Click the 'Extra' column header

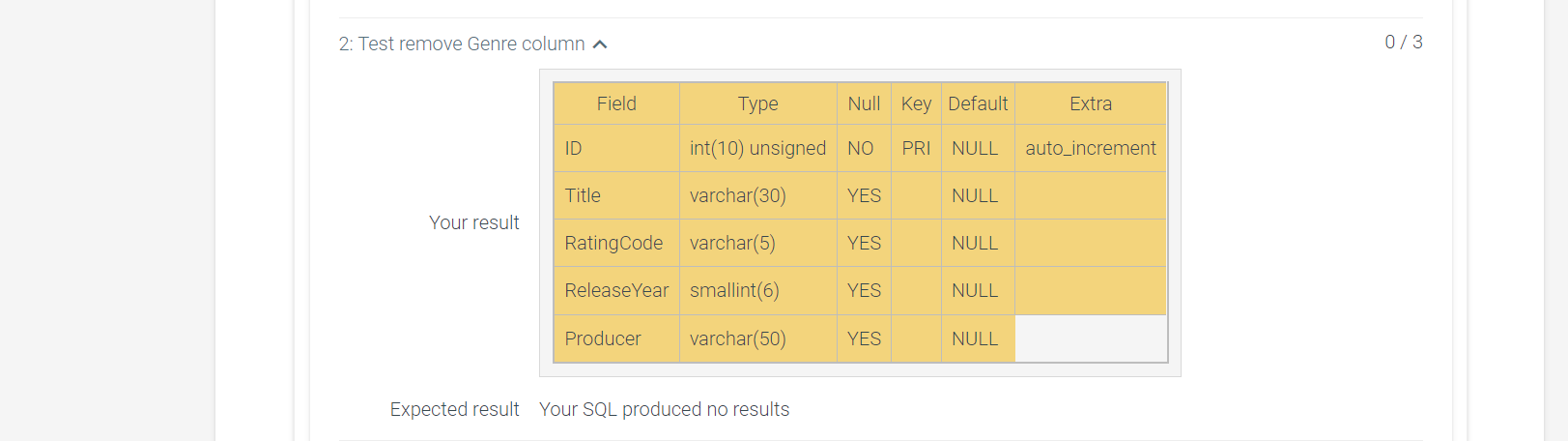point(1091,103)
